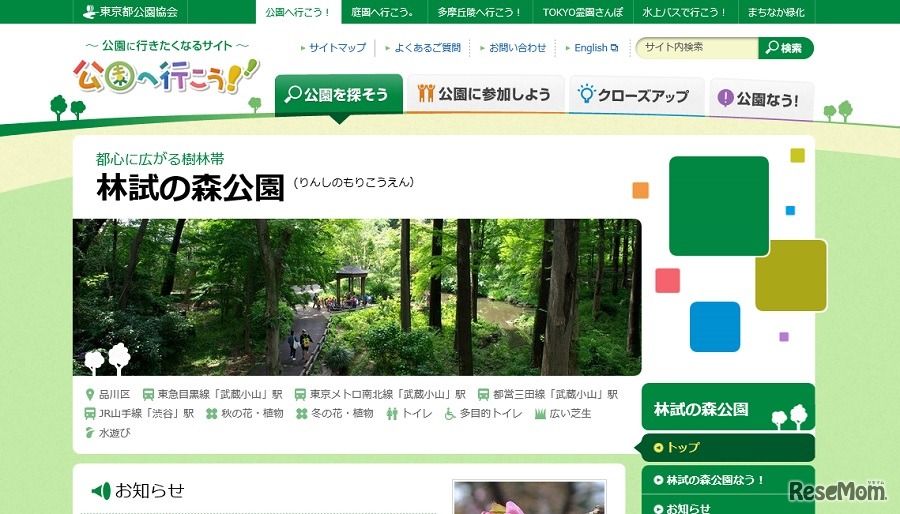Screen dimensions: 900x514
Task: Select 東京メトロ南北線「武蔵小山」駅 tag
Action: [387, 395]
